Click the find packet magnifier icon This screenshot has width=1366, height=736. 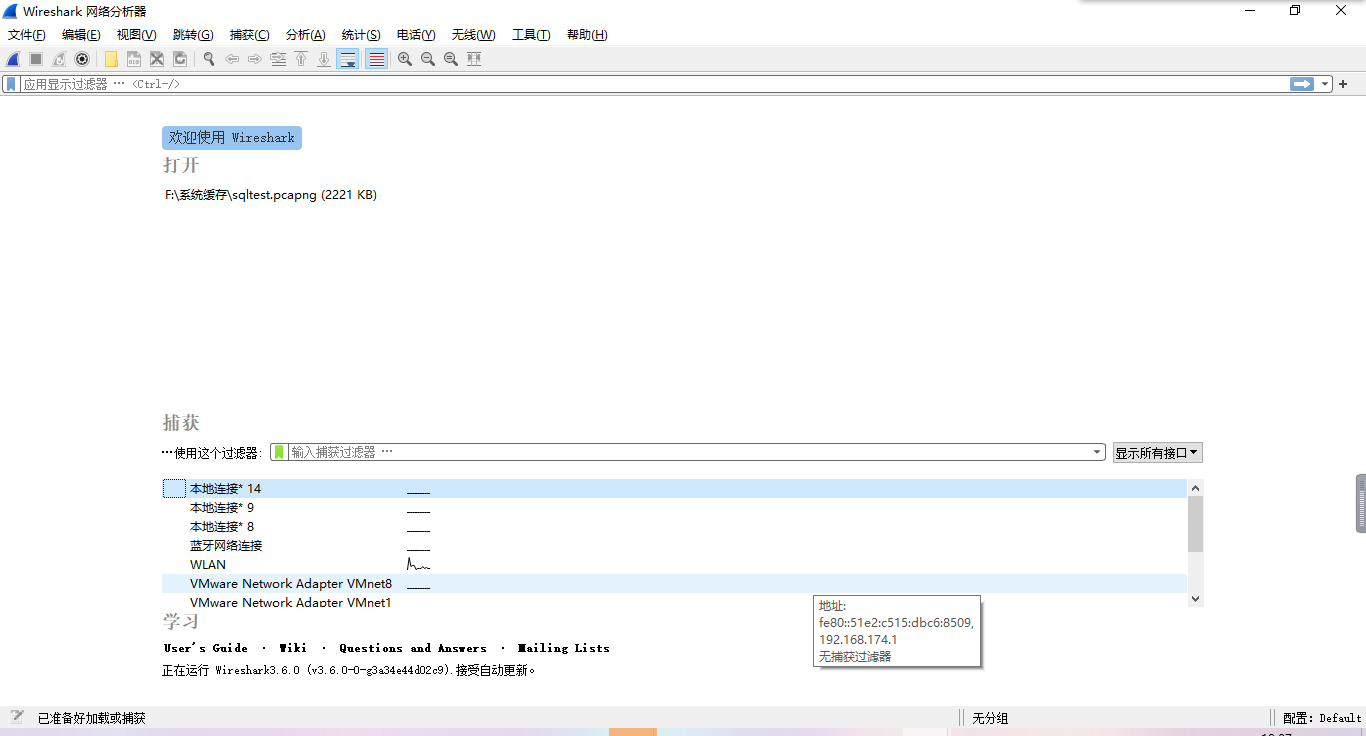[208, 59]
